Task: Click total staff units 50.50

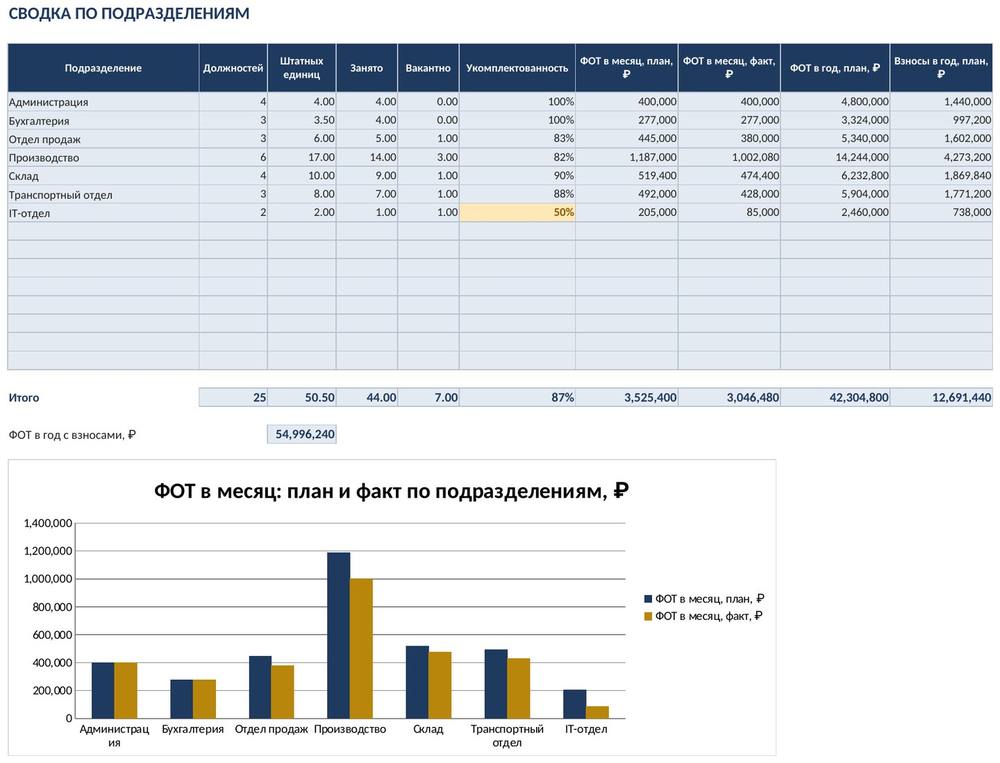Action: (x=302, y=397)
